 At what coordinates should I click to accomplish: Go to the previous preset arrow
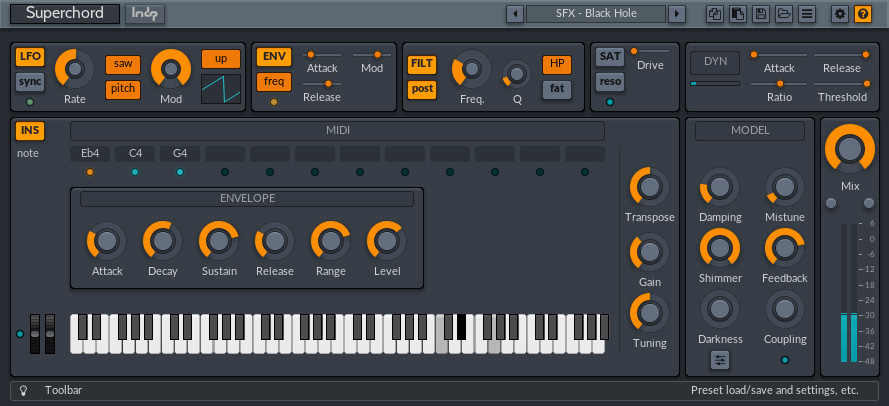click(514, 14)
